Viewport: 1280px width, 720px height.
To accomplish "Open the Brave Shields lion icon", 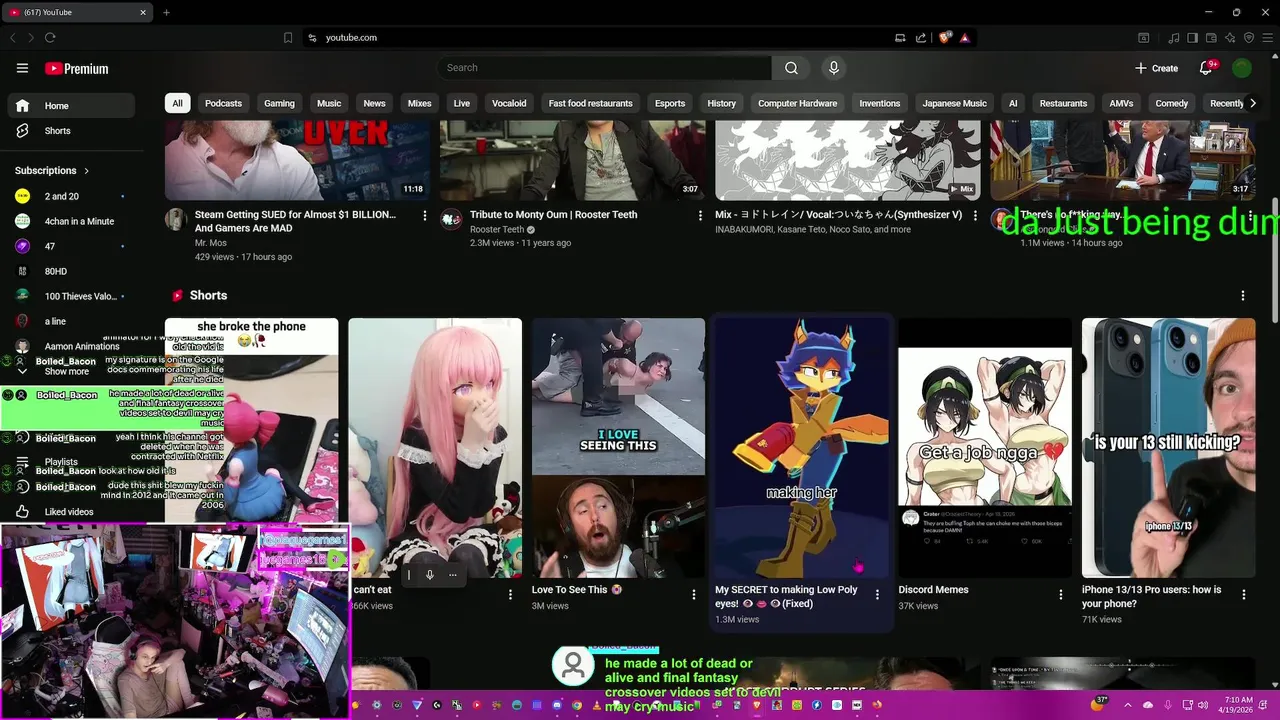I will [x=945, y=38].
